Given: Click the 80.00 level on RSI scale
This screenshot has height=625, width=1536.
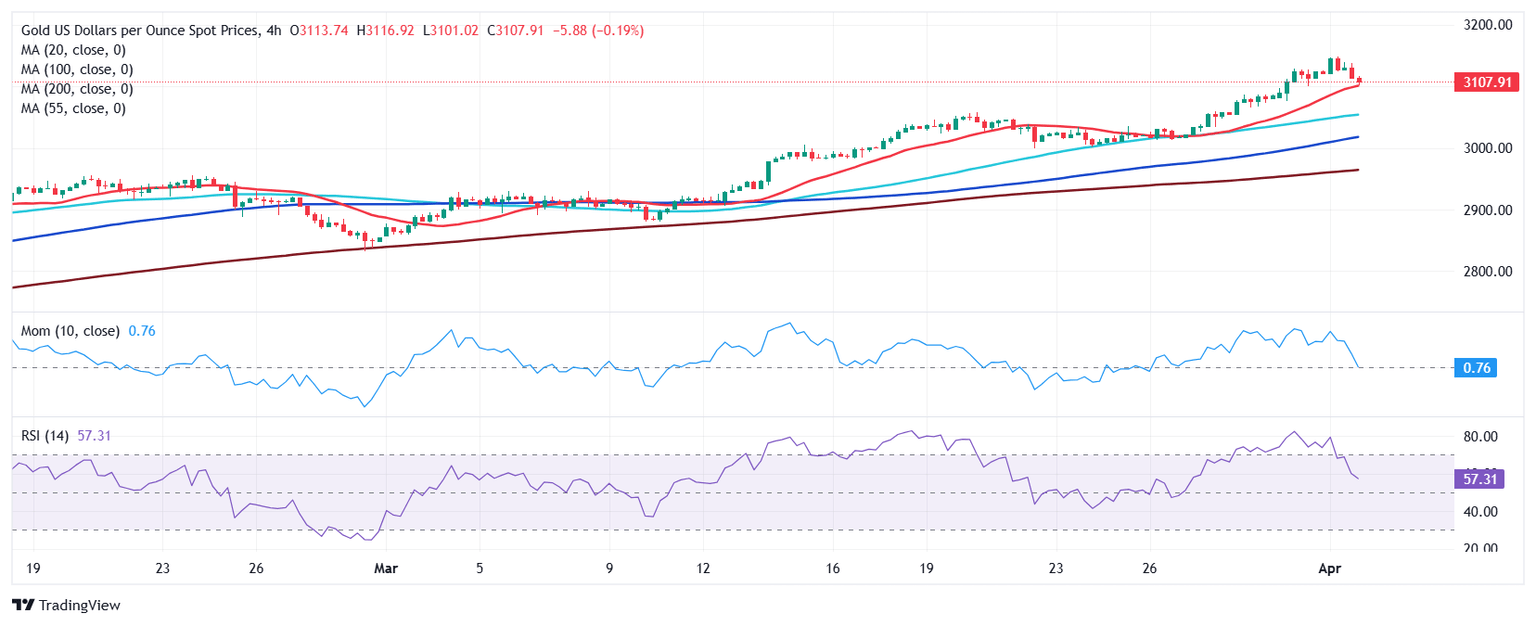Looking at the screenshot, I should [x=1481, y=437].
